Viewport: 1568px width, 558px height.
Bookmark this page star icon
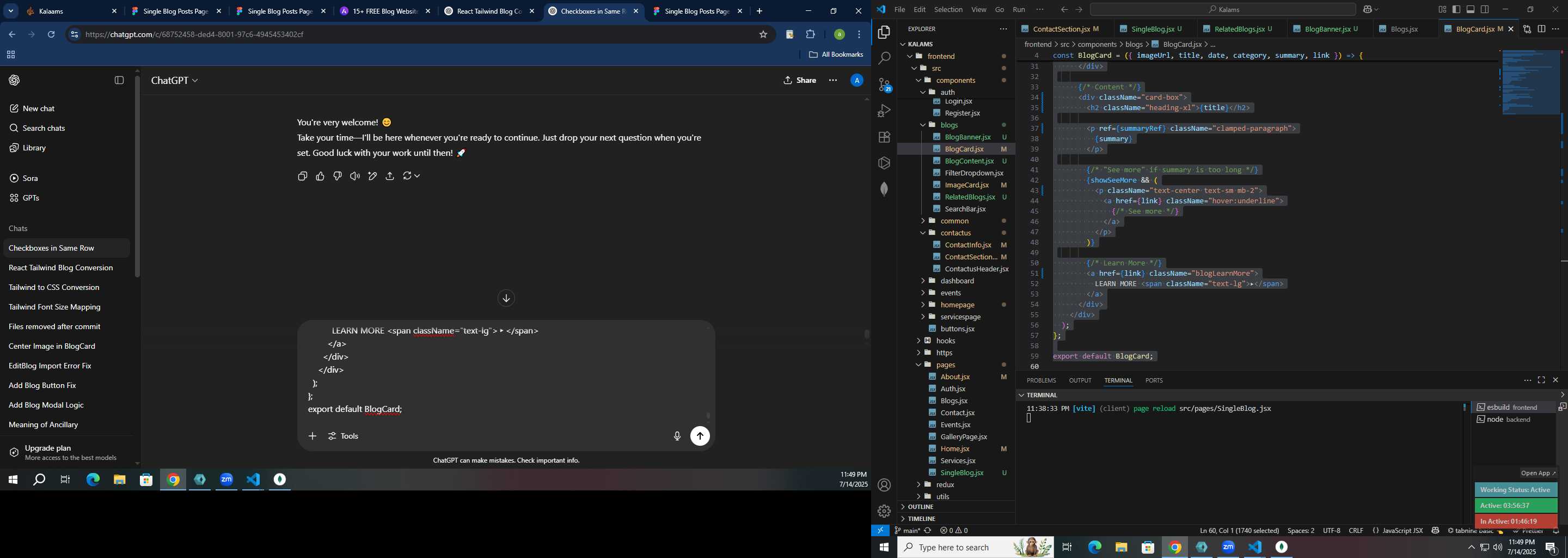click(763, 35)
